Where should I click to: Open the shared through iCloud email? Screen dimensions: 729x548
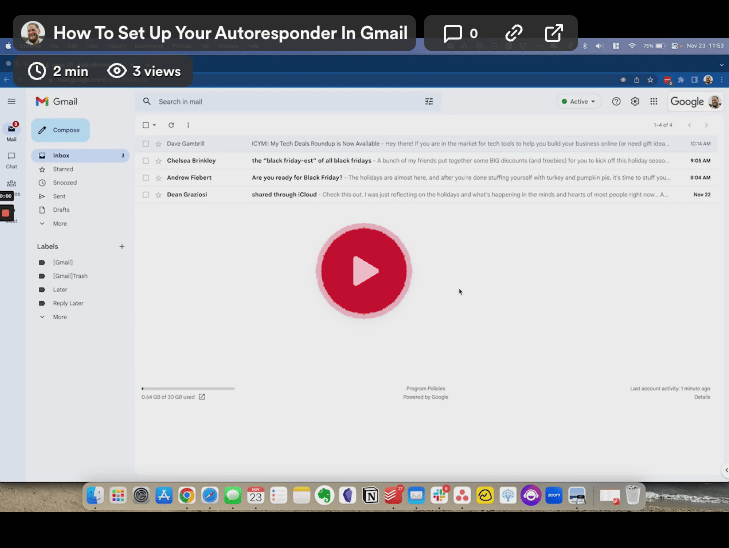click(x=426, y=195)
